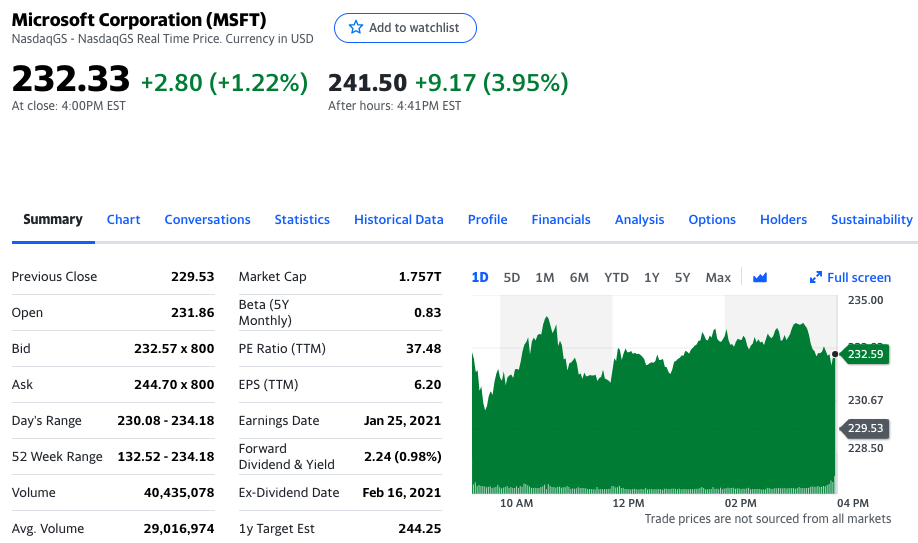The width and height of the screenshot is (918, 543).
Task: Switch chart to 1M range
Action: pyautogui.click(x=545, y=277)
